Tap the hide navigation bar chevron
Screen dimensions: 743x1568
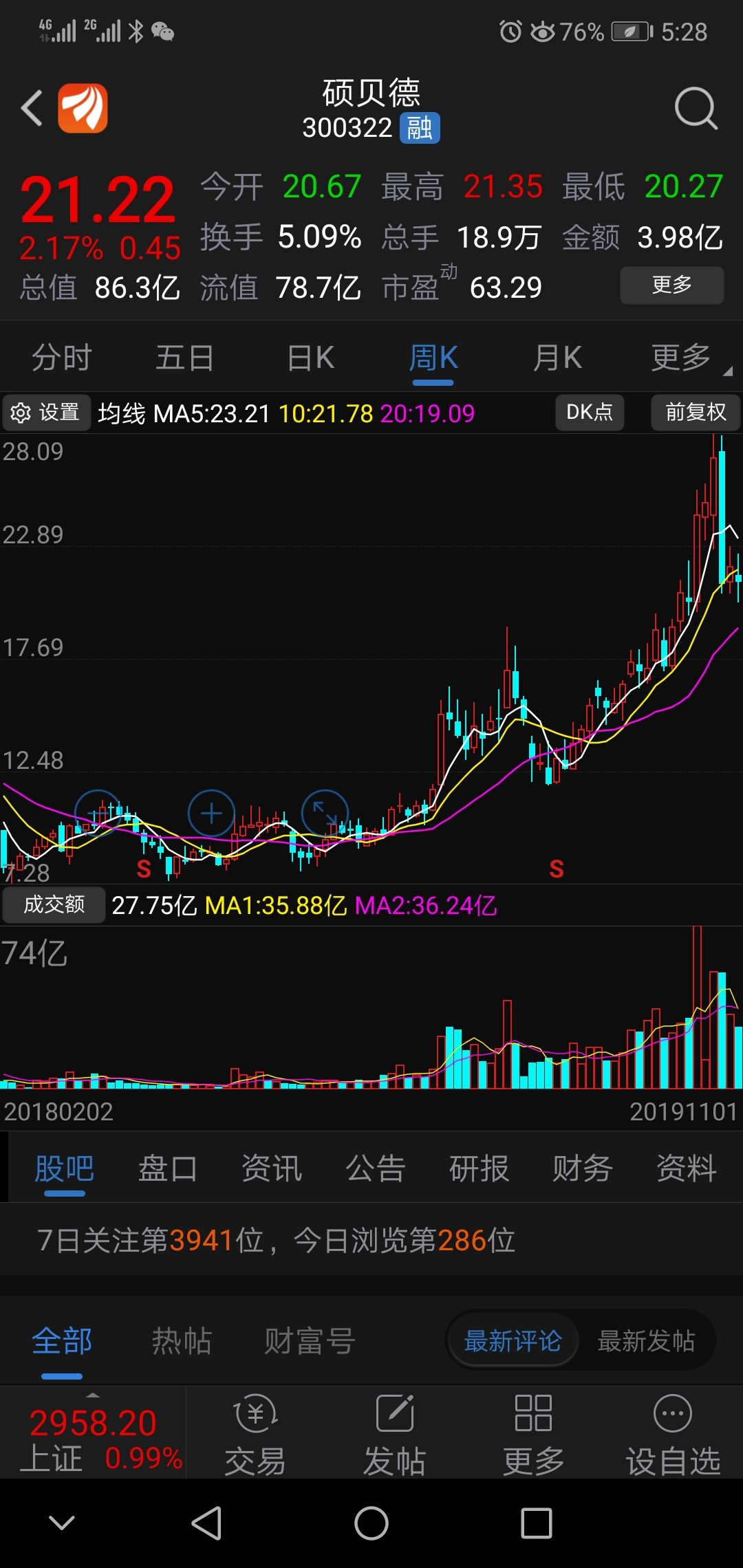coord(62,1523)
